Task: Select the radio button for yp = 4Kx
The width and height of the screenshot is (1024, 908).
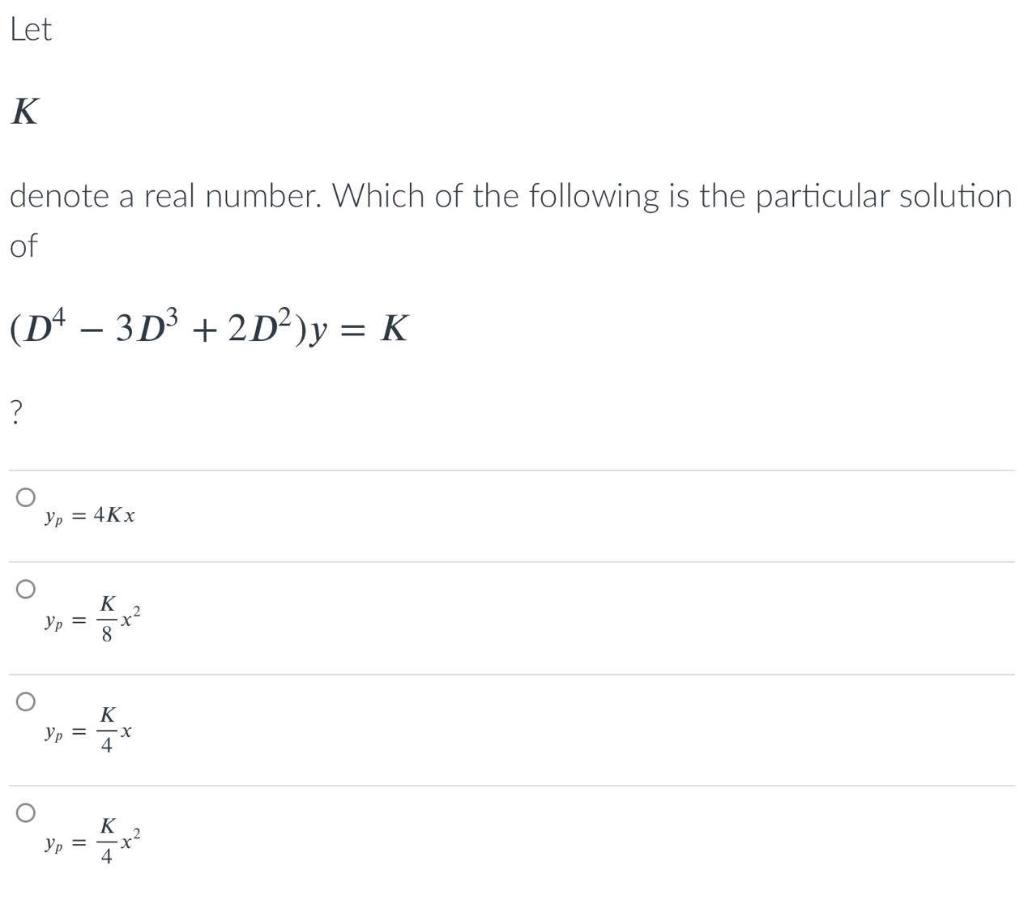Action: click(25, 497)
